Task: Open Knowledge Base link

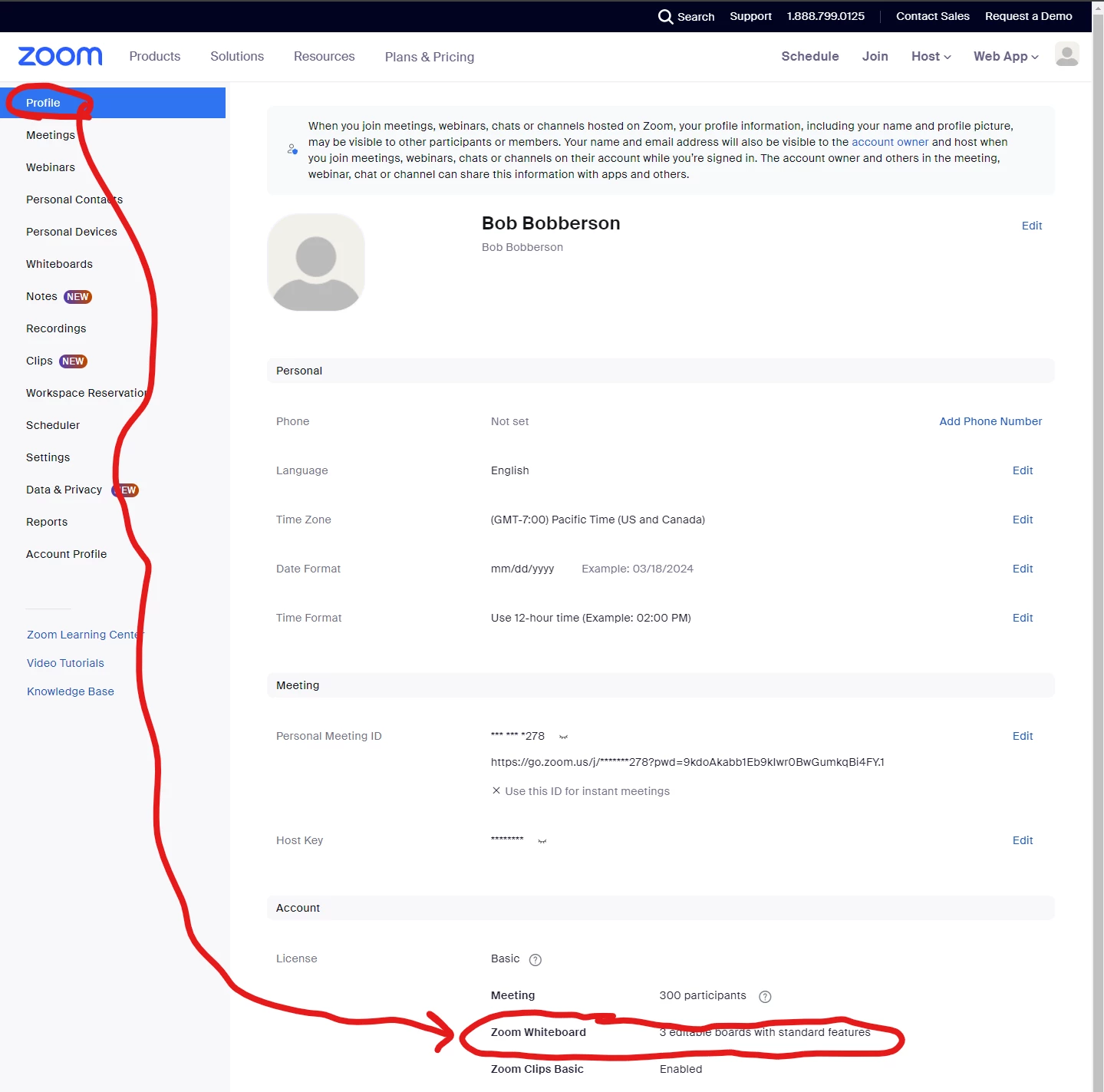Action: coord(71,691)
